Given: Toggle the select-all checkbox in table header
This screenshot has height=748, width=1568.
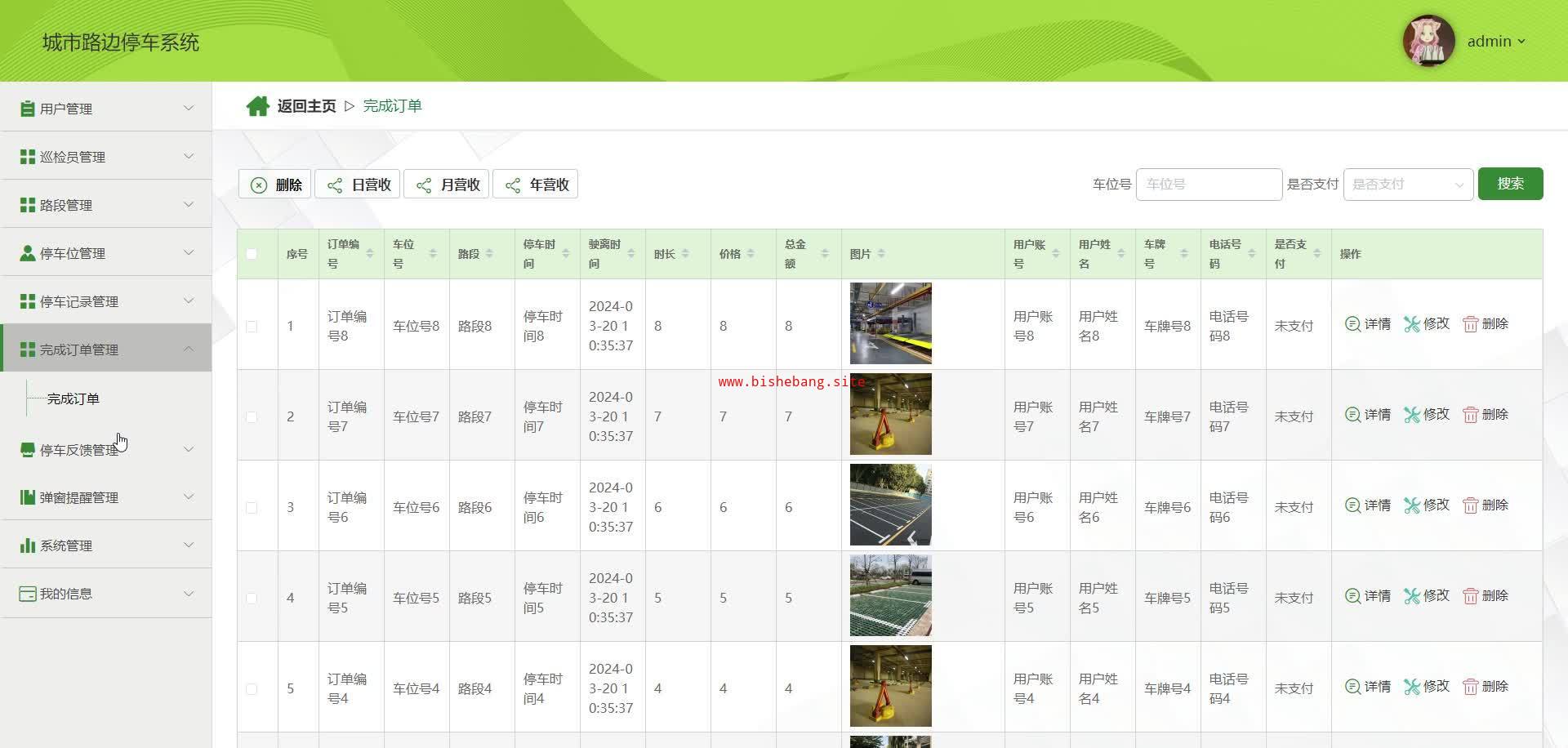Looking at the screenshot, I should tap(252, 254).
